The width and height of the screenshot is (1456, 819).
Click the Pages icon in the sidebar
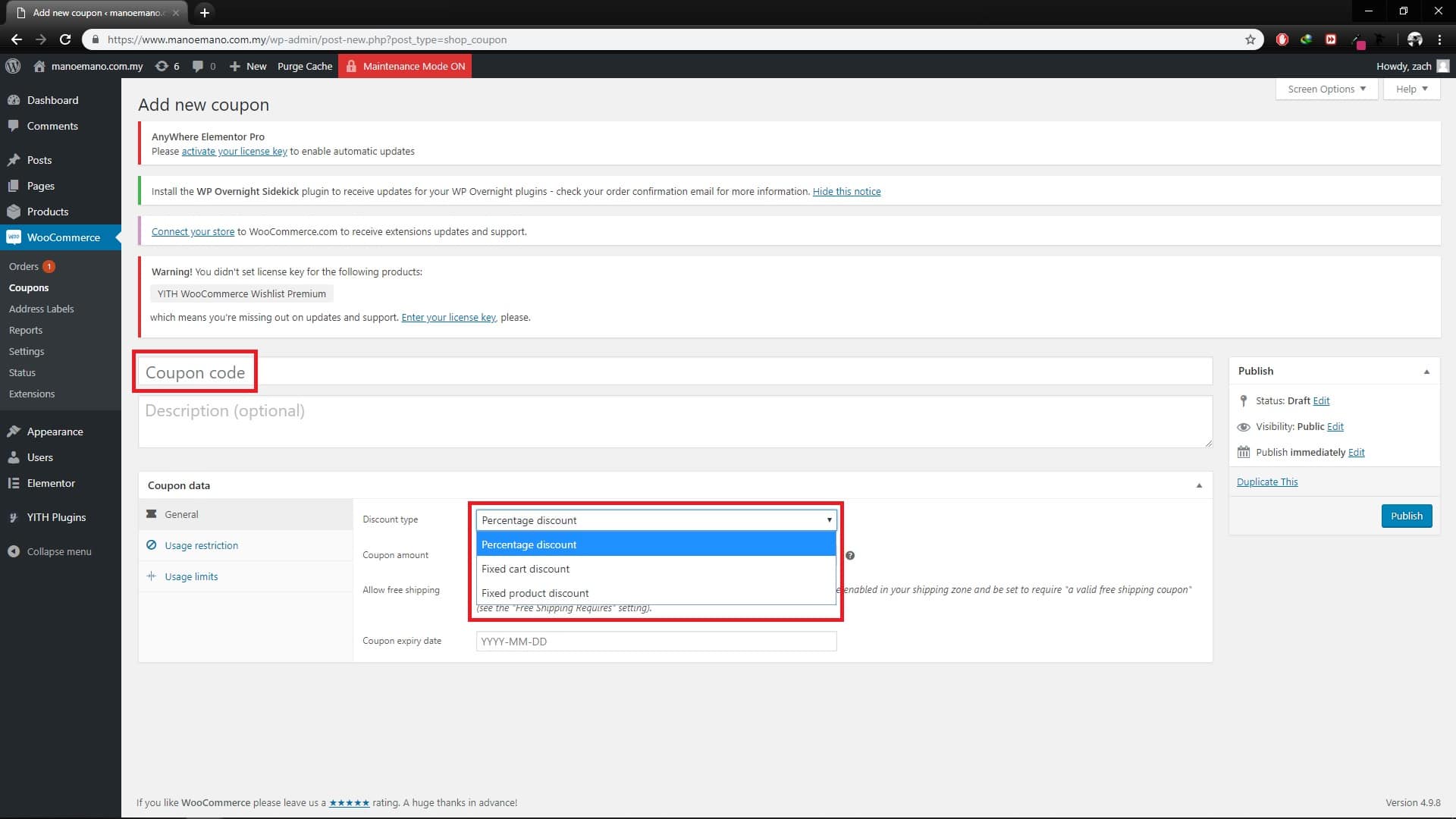point(14,186)
